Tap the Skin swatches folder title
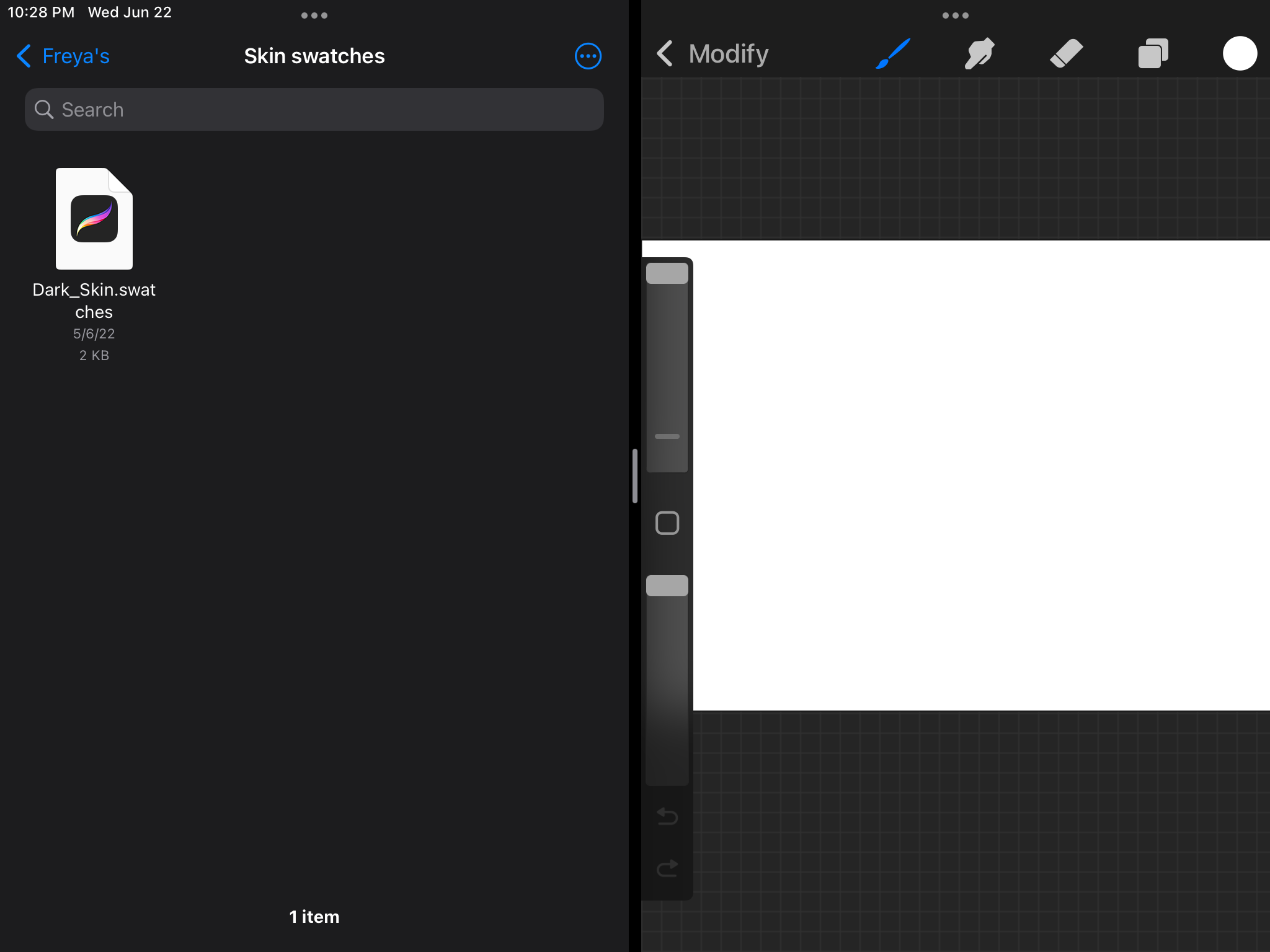The height and width of the screenshot is (952, 1270). (314, 56)
